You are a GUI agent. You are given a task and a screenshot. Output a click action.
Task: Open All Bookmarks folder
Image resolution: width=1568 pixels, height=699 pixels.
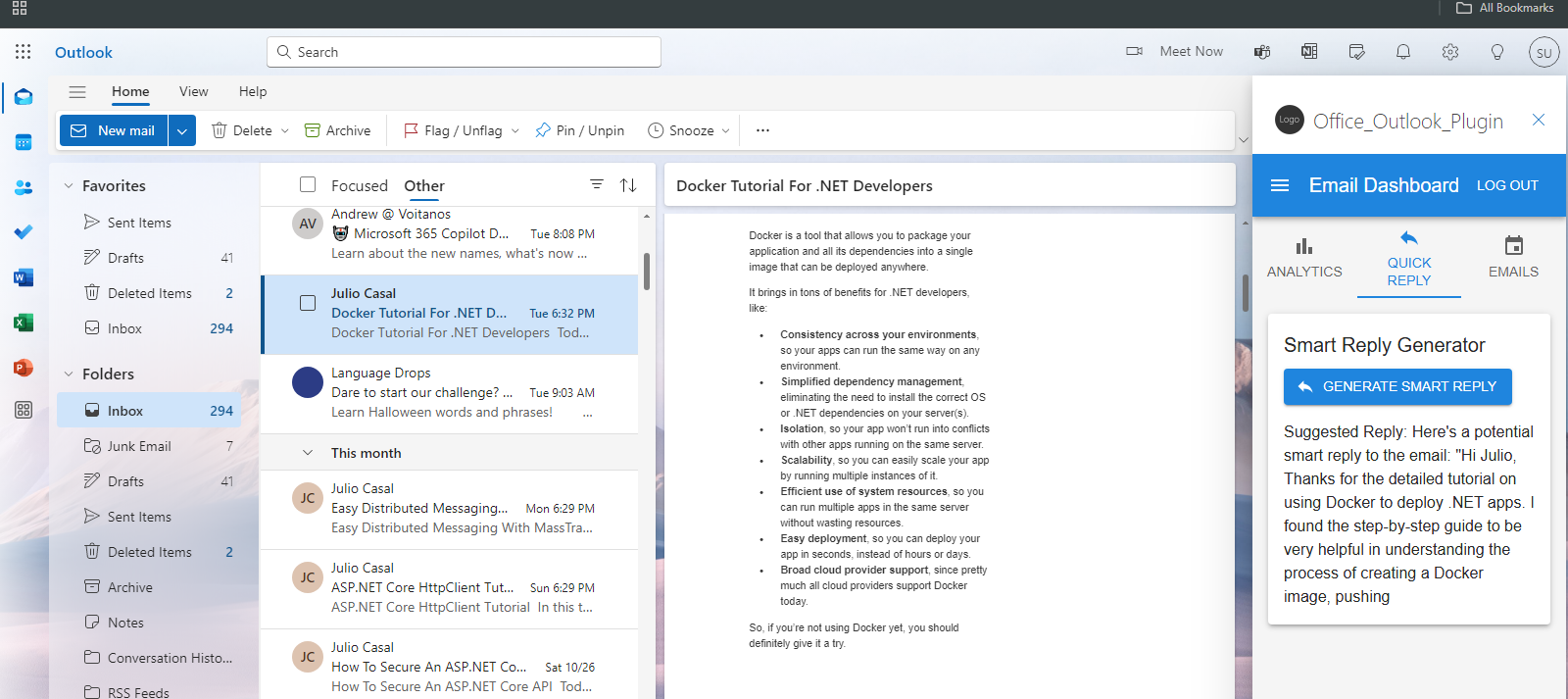coord(1504,8)
